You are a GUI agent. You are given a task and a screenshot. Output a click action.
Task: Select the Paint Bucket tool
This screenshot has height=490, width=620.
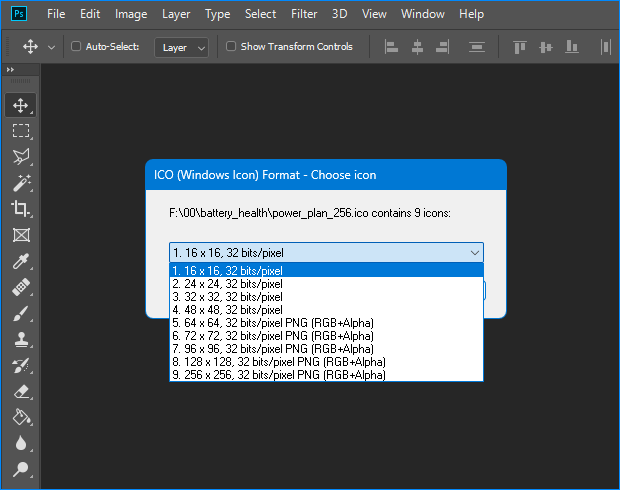click(x=21, y=417)
